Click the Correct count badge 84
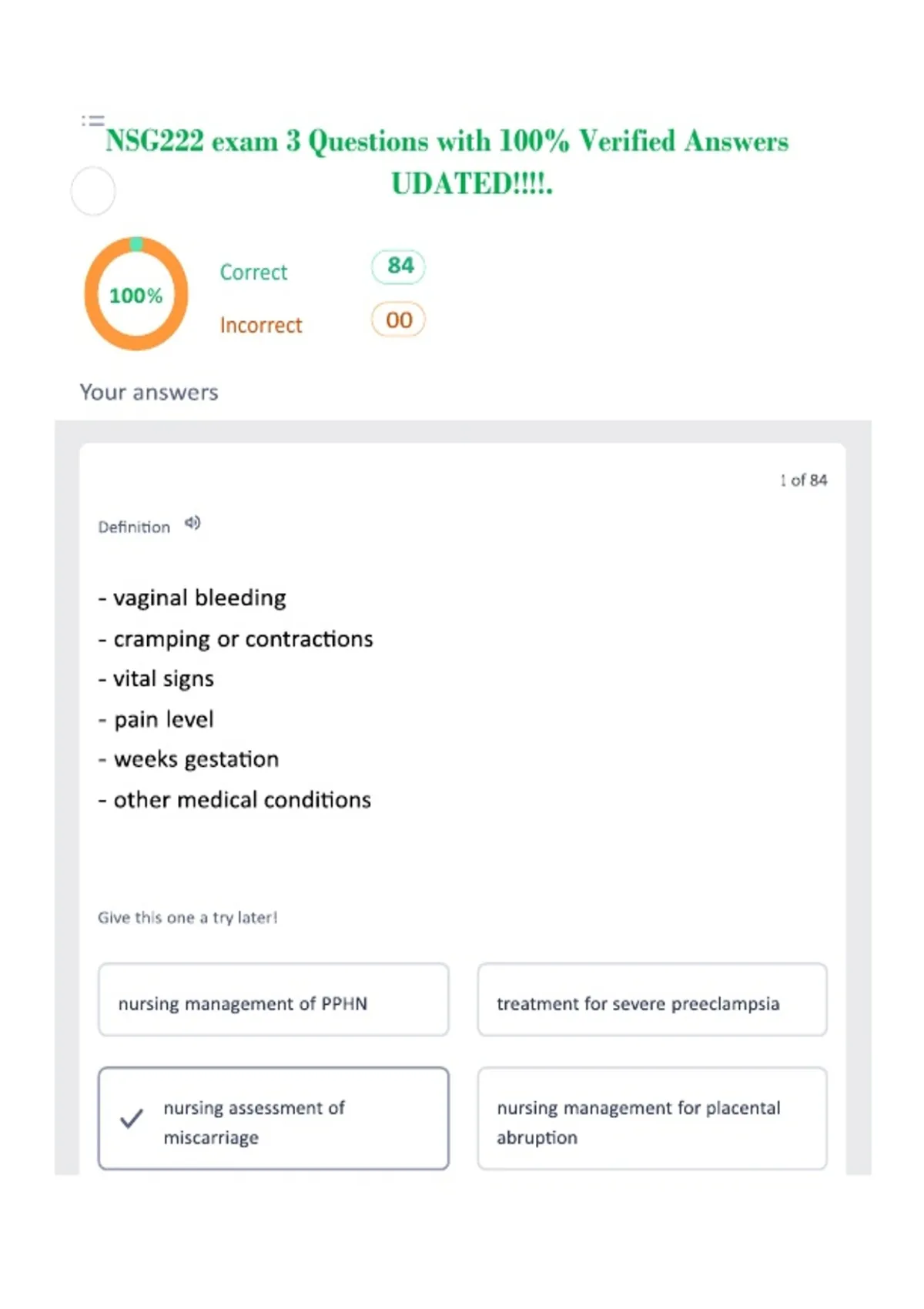This screenshot has height=1309, width=924. click(398, 266)
